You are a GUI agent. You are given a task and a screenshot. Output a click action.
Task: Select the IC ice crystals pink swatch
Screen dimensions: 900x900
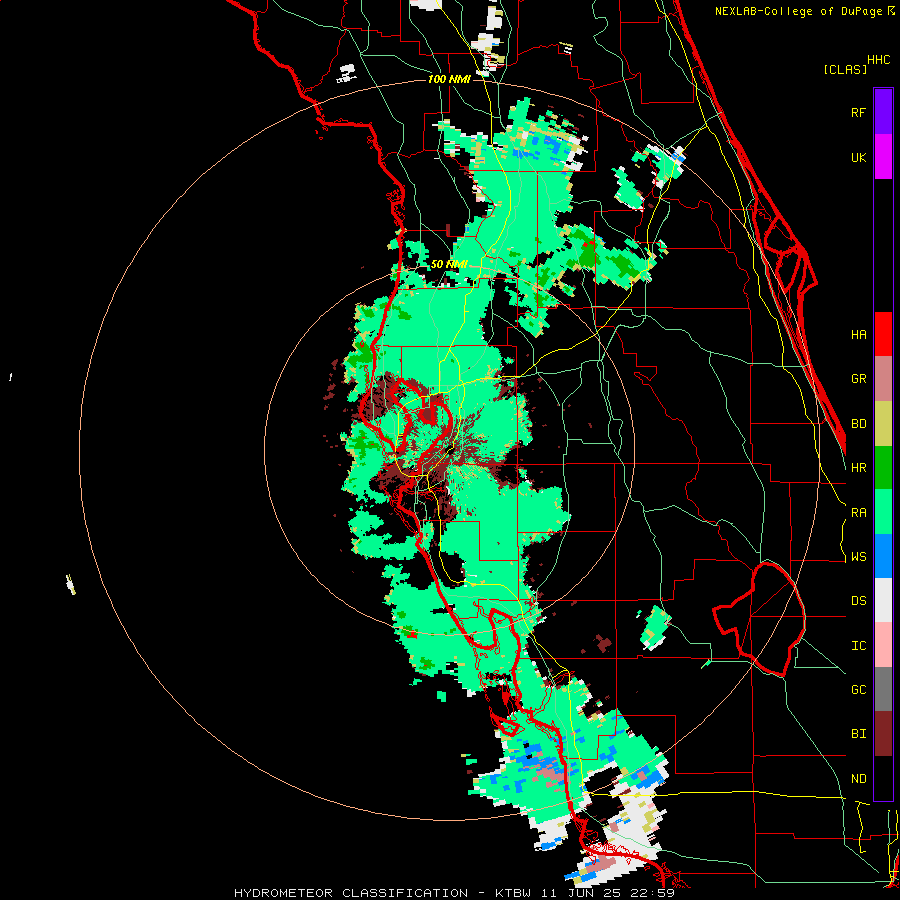pos(883,645)
